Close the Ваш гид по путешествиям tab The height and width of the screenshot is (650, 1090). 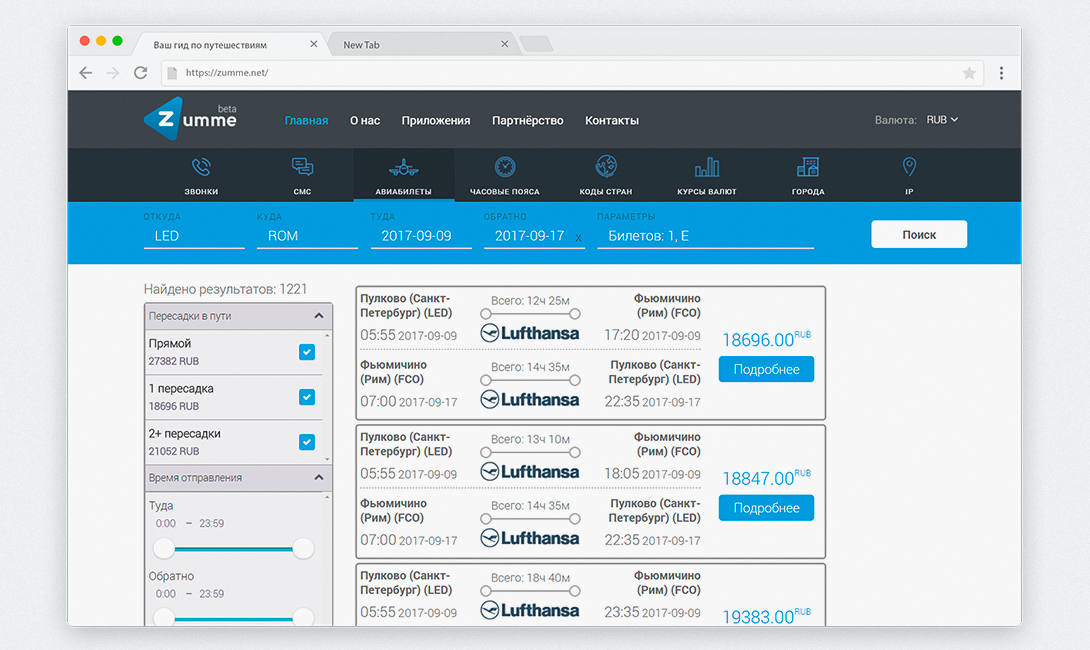tap(314, 44)
